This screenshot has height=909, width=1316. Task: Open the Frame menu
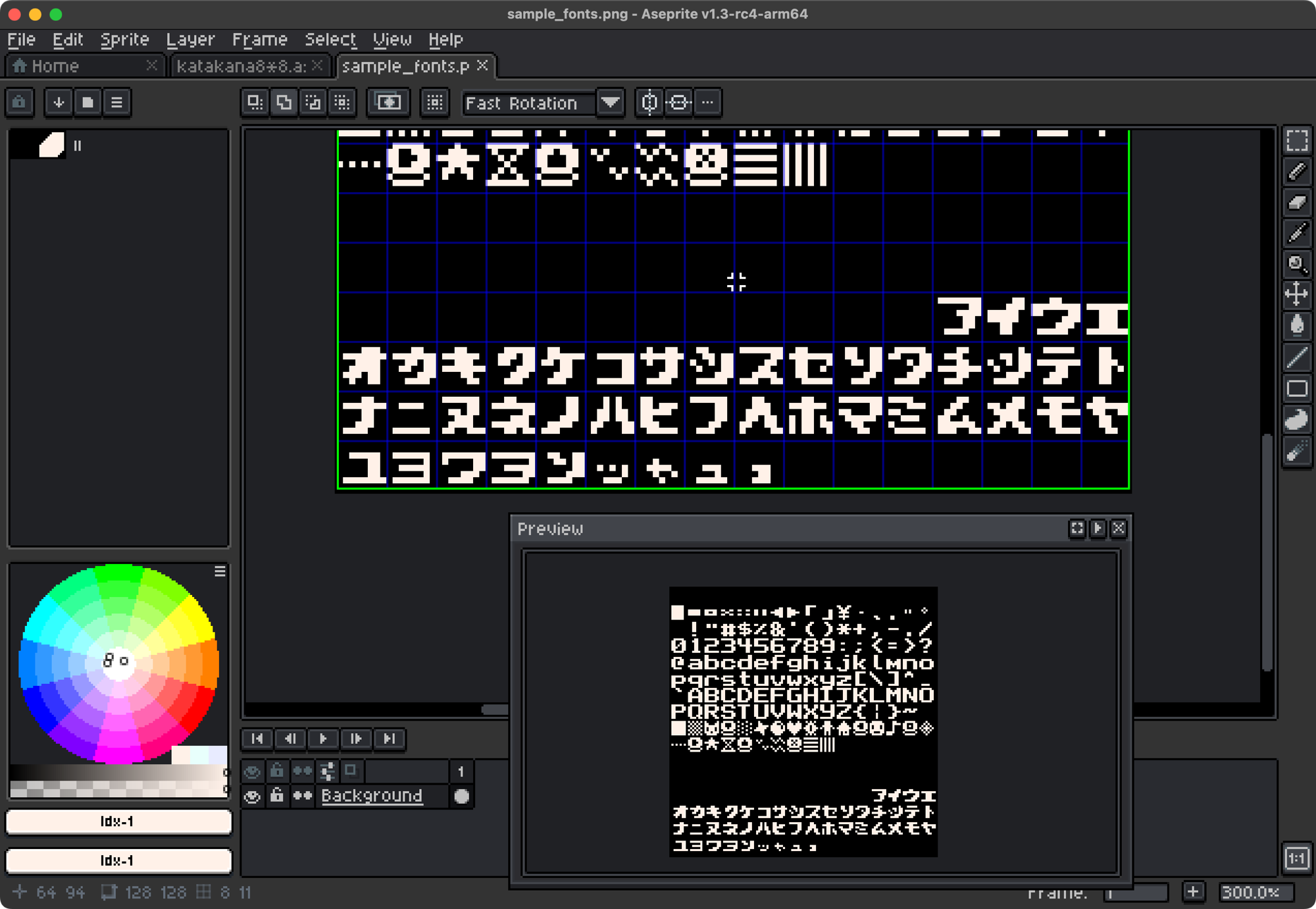tap(260, 39)
